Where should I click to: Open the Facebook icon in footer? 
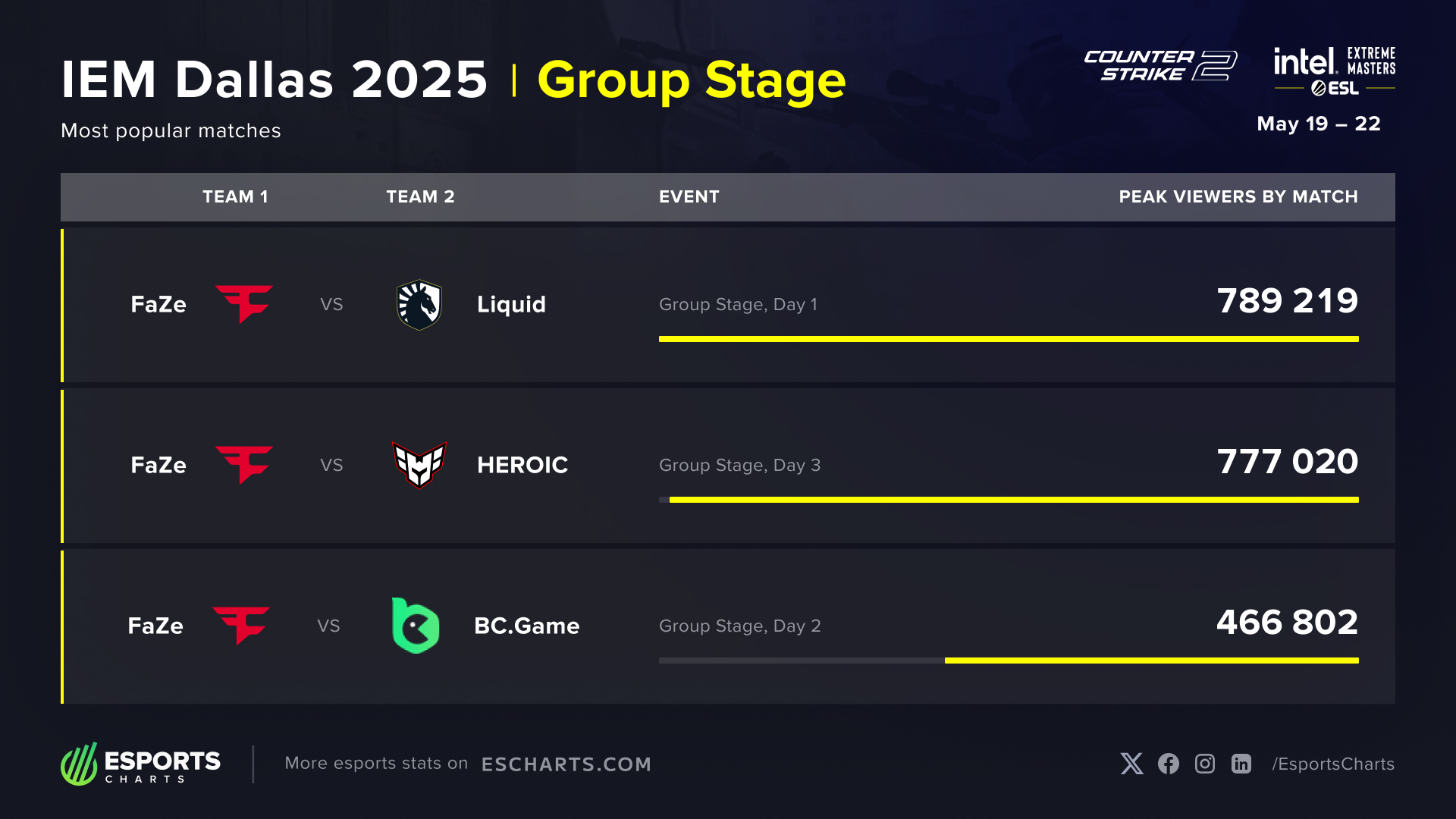point(1169,764)
